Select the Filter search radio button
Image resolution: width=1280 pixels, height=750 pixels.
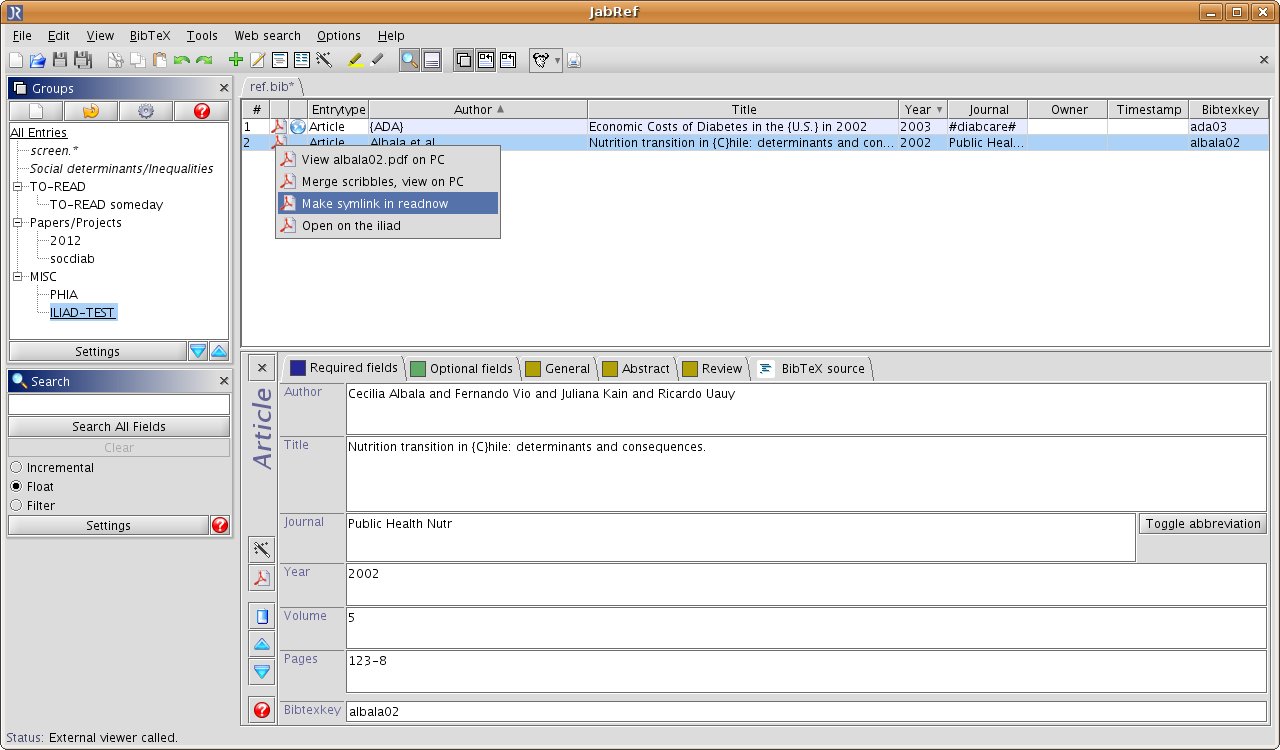[16, 506]
